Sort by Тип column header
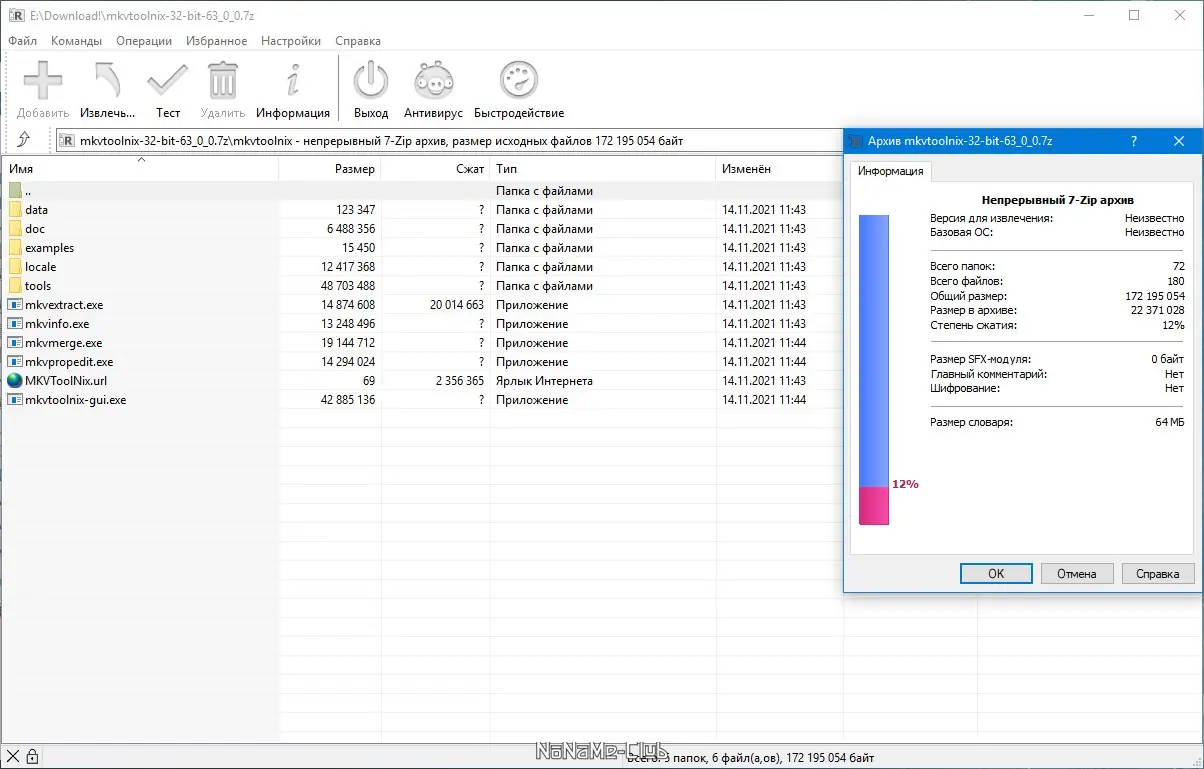 [603, 169]
